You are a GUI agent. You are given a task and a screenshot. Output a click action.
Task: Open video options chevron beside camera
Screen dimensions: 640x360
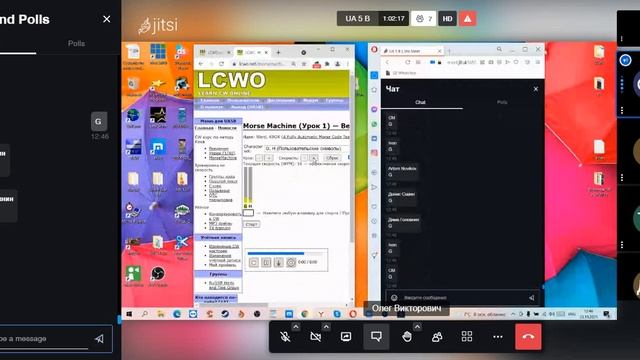tap(326, 327)
